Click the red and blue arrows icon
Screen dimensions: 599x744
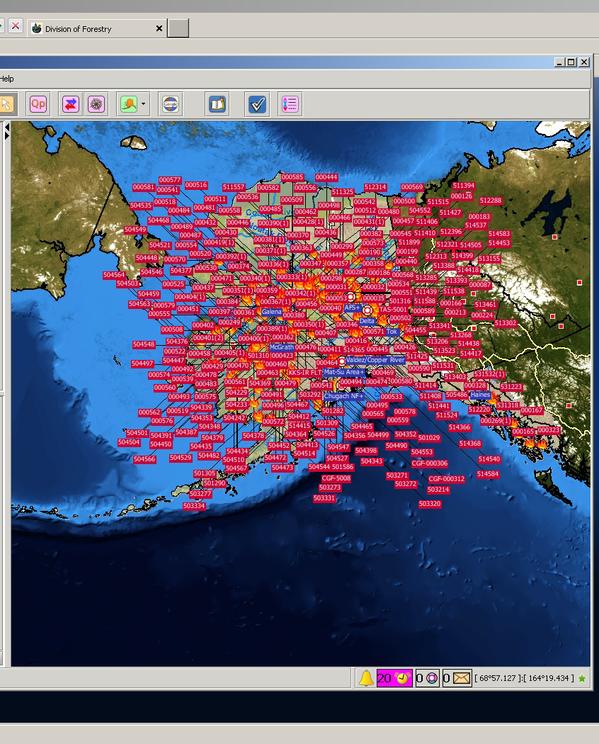pyautogui.click(x=70, y=104)
